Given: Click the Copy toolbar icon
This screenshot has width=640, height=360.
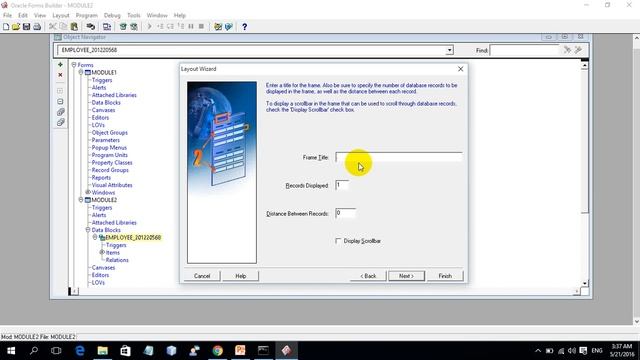Looking at the screenshot, I should 63,27.
